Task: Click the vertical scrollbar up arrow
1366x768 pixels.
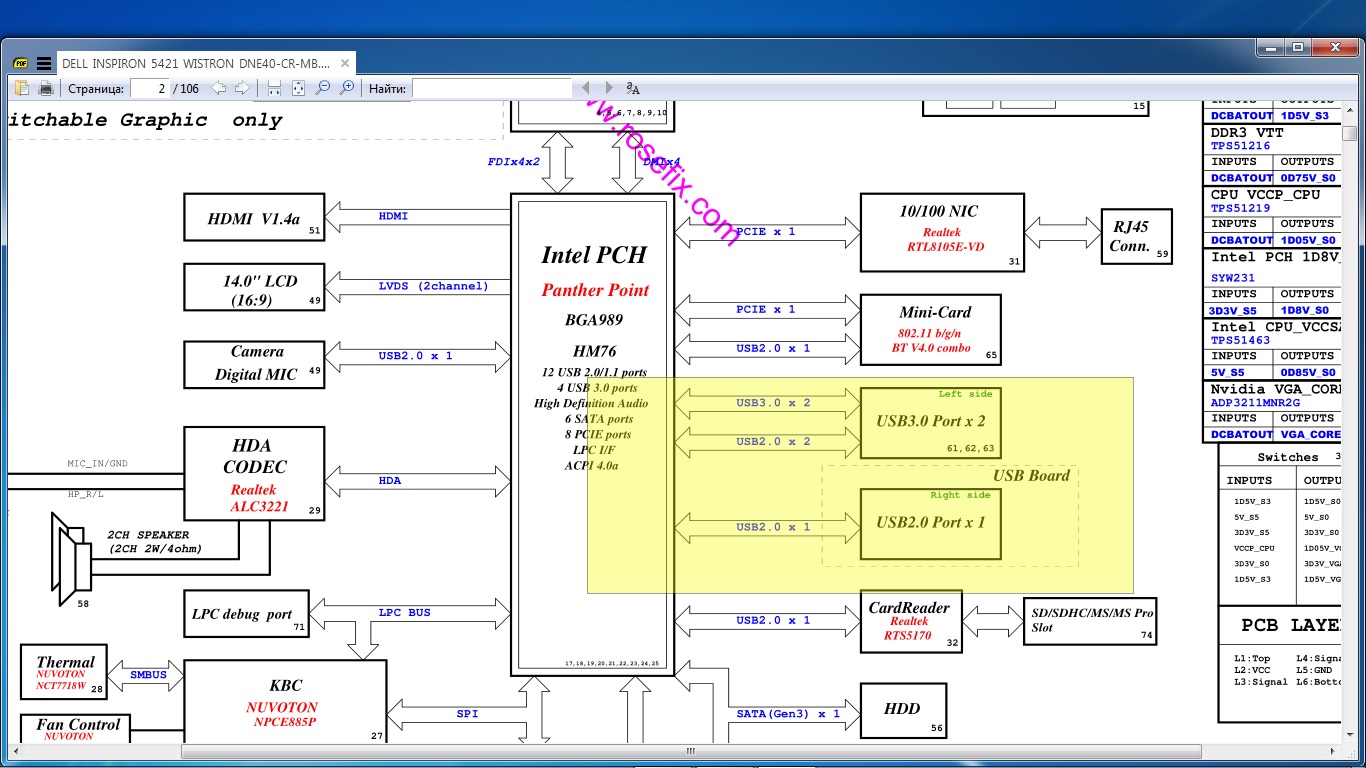Action: 1350,108
